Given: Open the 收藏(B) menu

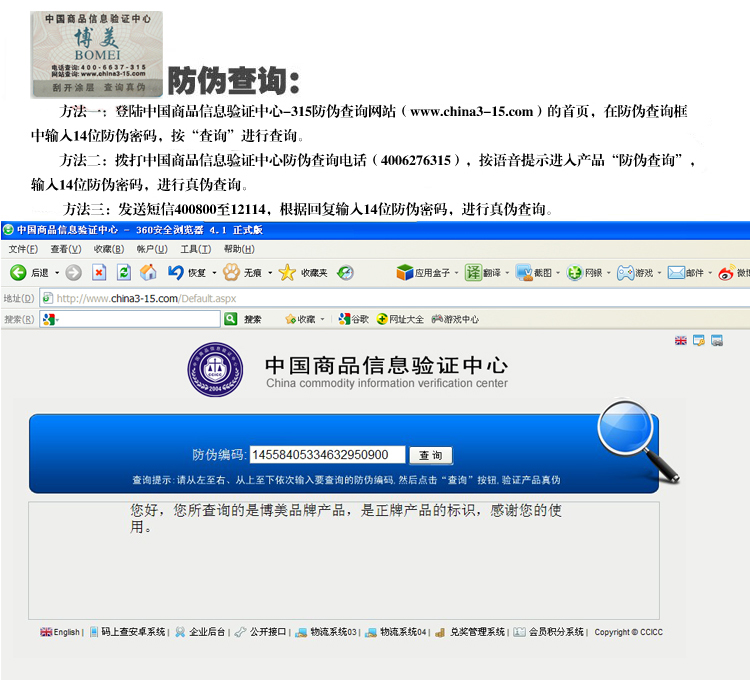Looking at the screenshot, I should [109, 249].
